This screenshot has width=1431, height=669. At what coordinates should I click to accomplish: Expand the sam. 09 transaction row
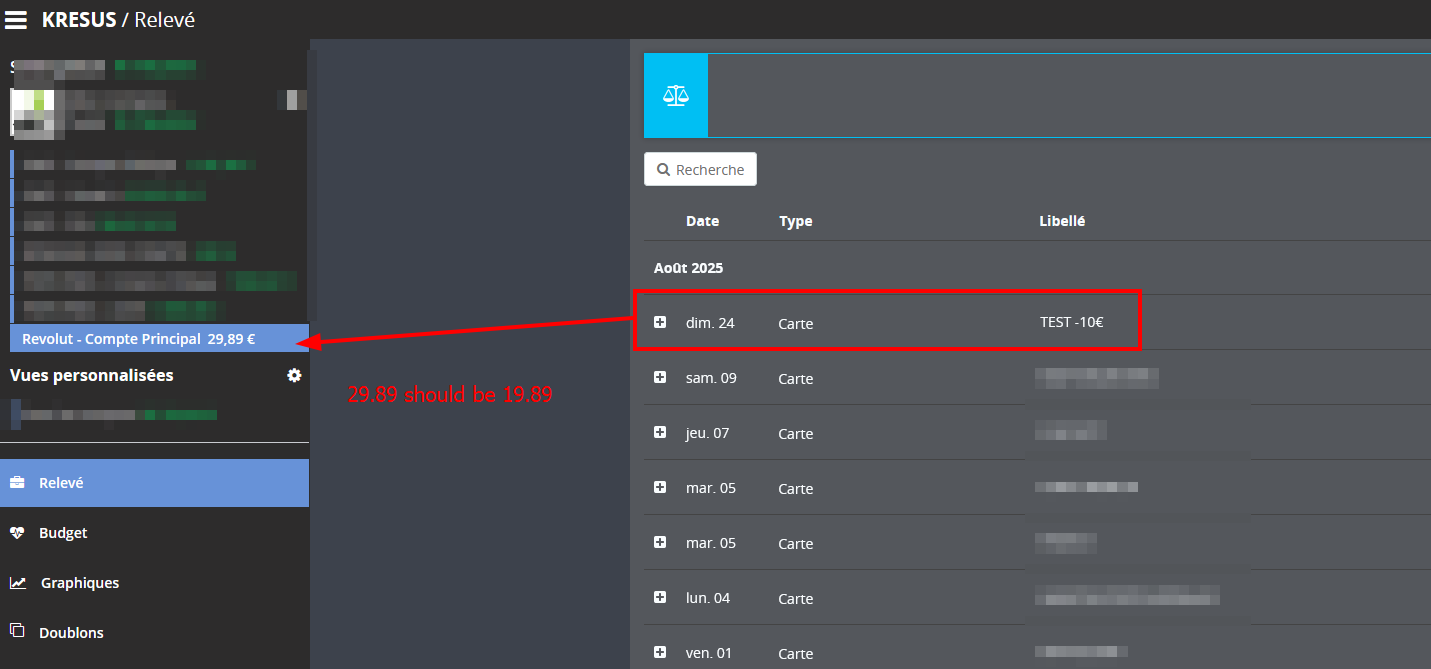[660, 377]
